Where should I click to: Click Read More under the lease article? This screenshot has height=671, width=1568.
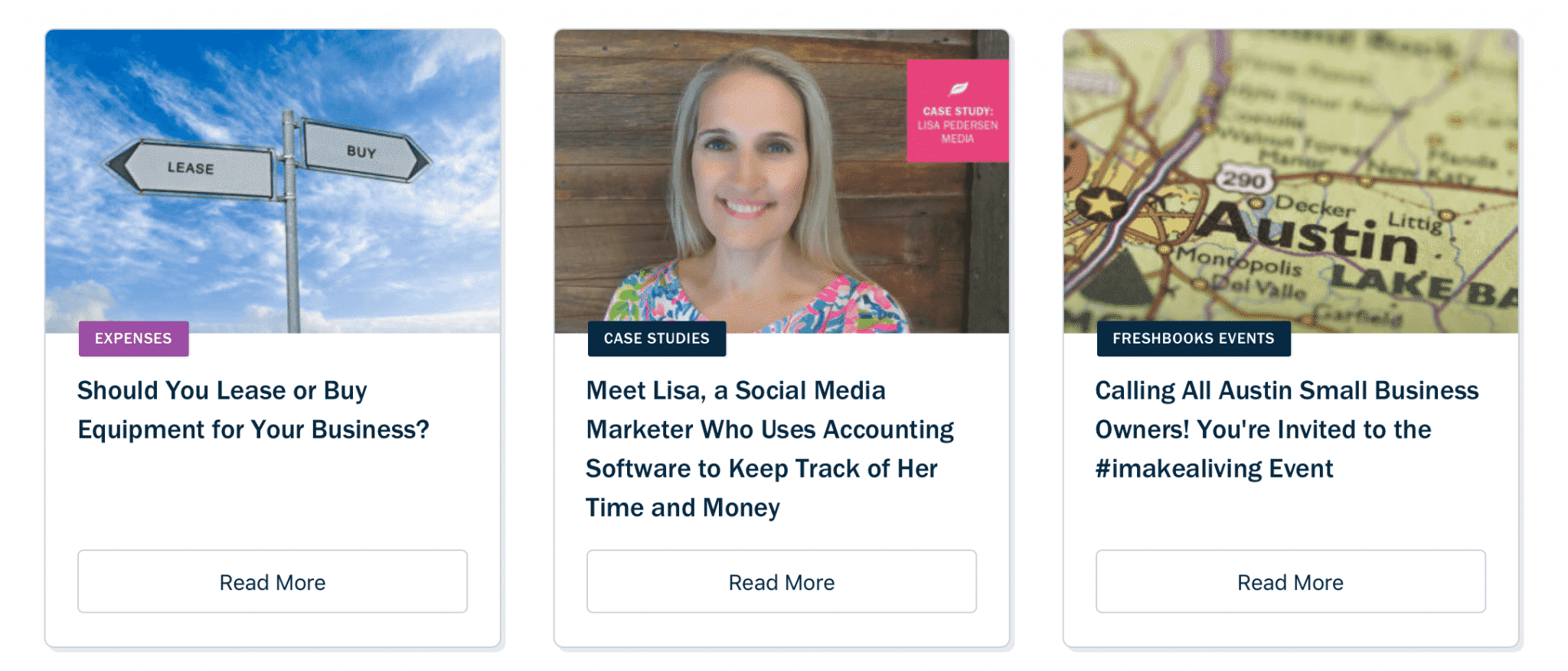click(x=273, y=581)
